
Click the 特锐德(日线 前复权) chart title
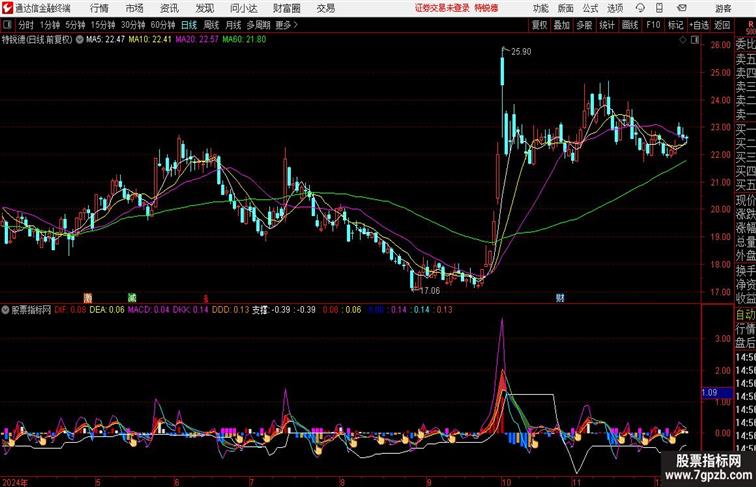coord(37,40)
